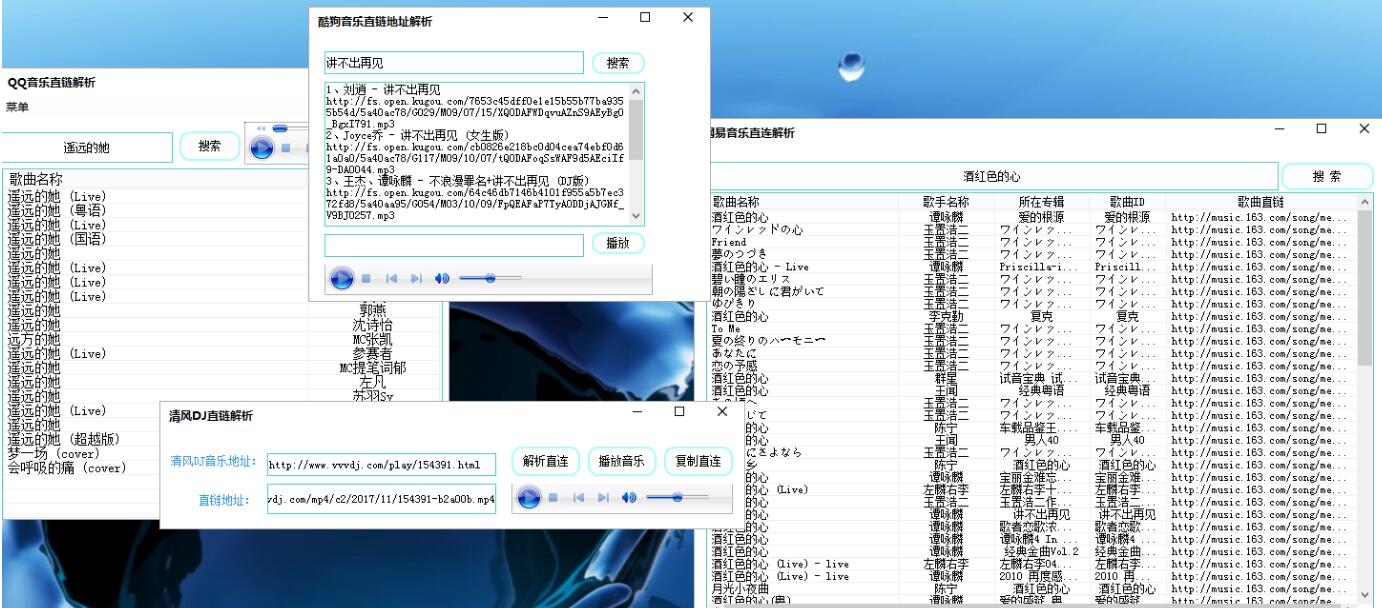The height and width of the screenshot is (608, 1382).
Task: Play audio in the 酷狗 window player
Action: pos(341,279)
